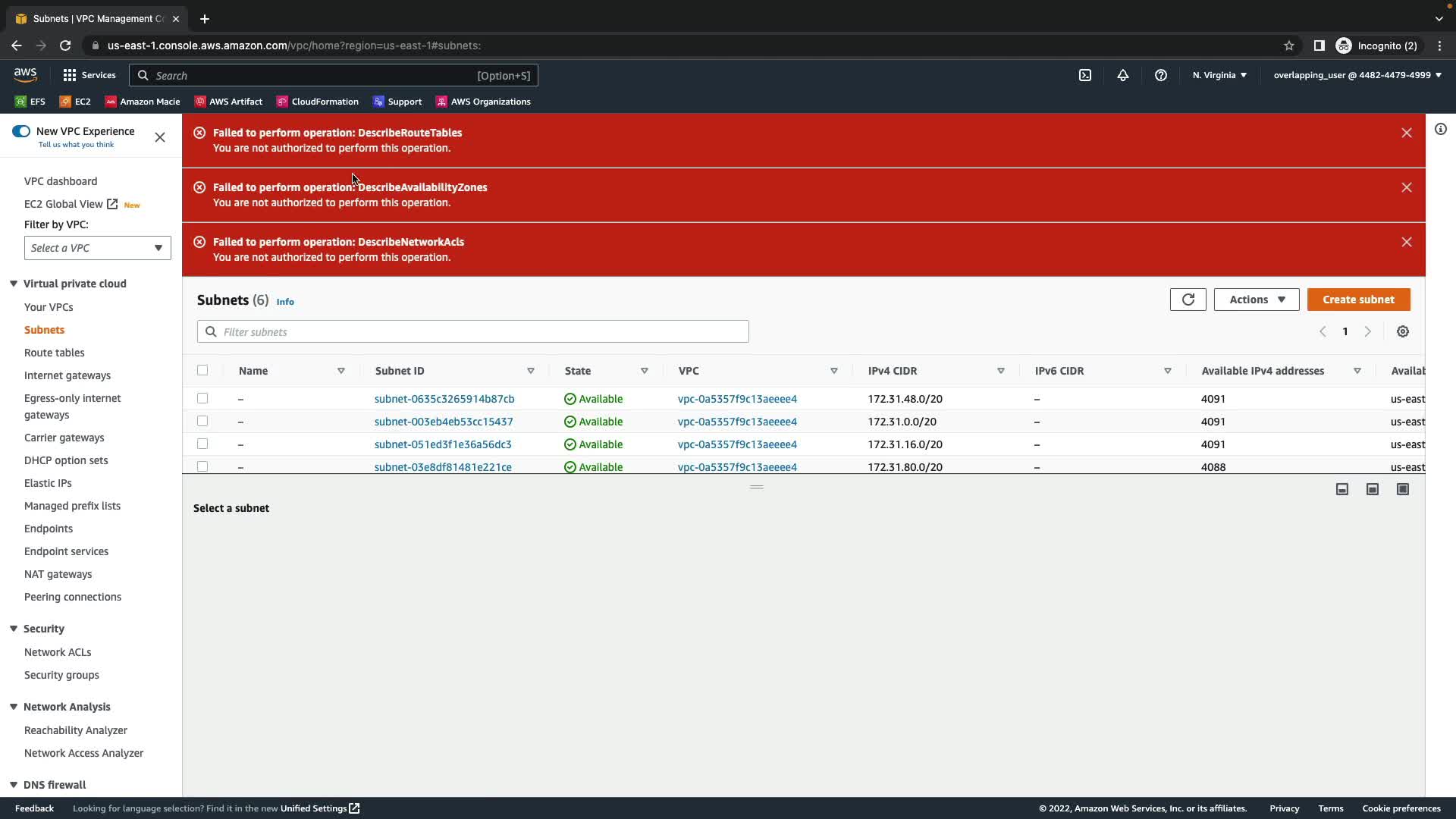Open the AWS help question mark icon

[1161, 75]
